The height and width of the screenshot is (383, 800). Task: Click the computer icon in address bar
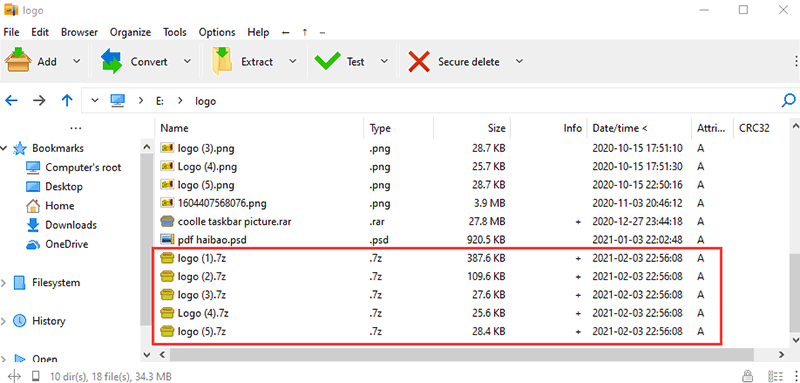pyautogui.click(x=118, y=100)
